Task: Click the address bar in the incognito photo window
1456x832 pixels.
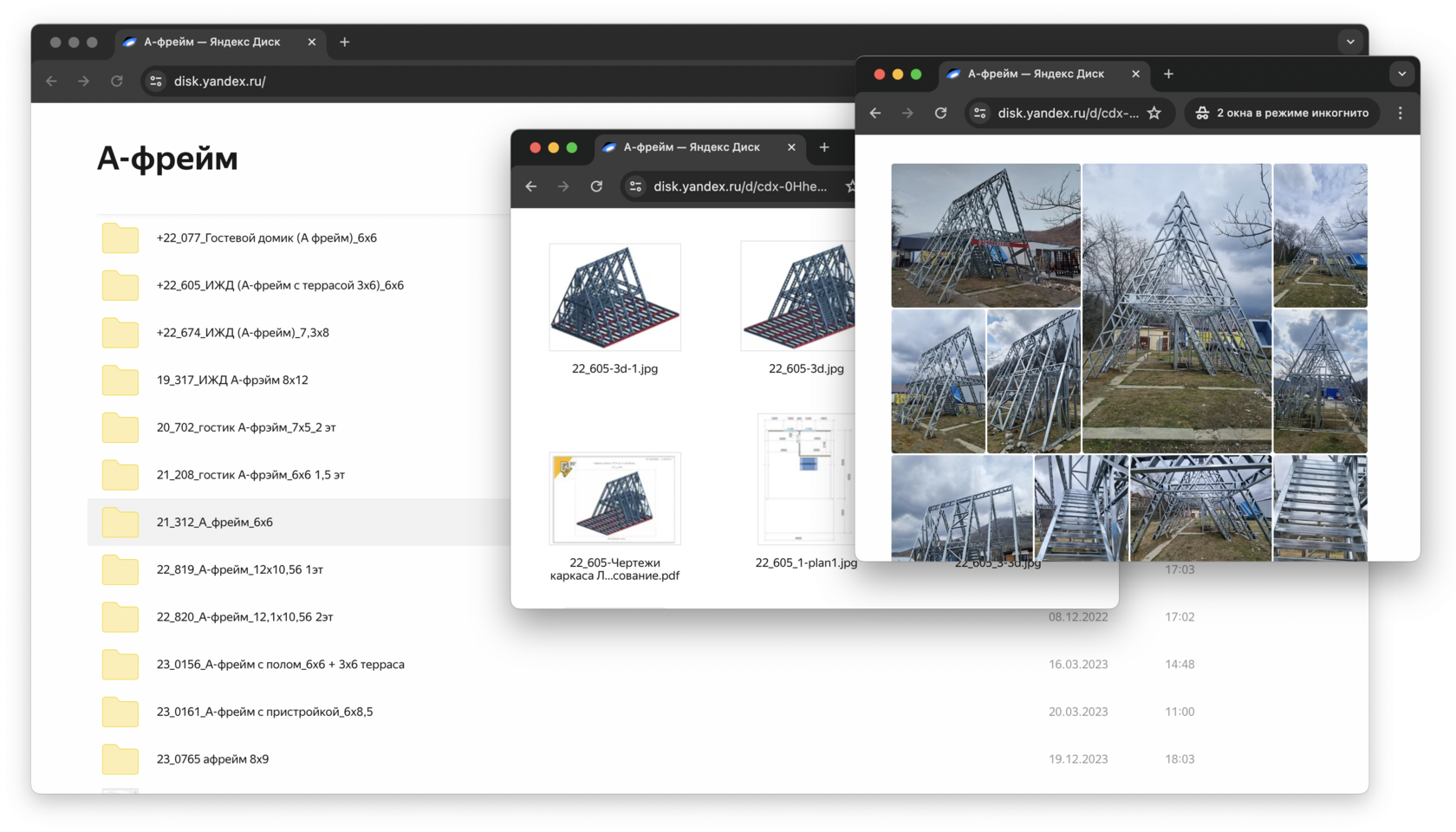Action: (x=1068, y=114)
